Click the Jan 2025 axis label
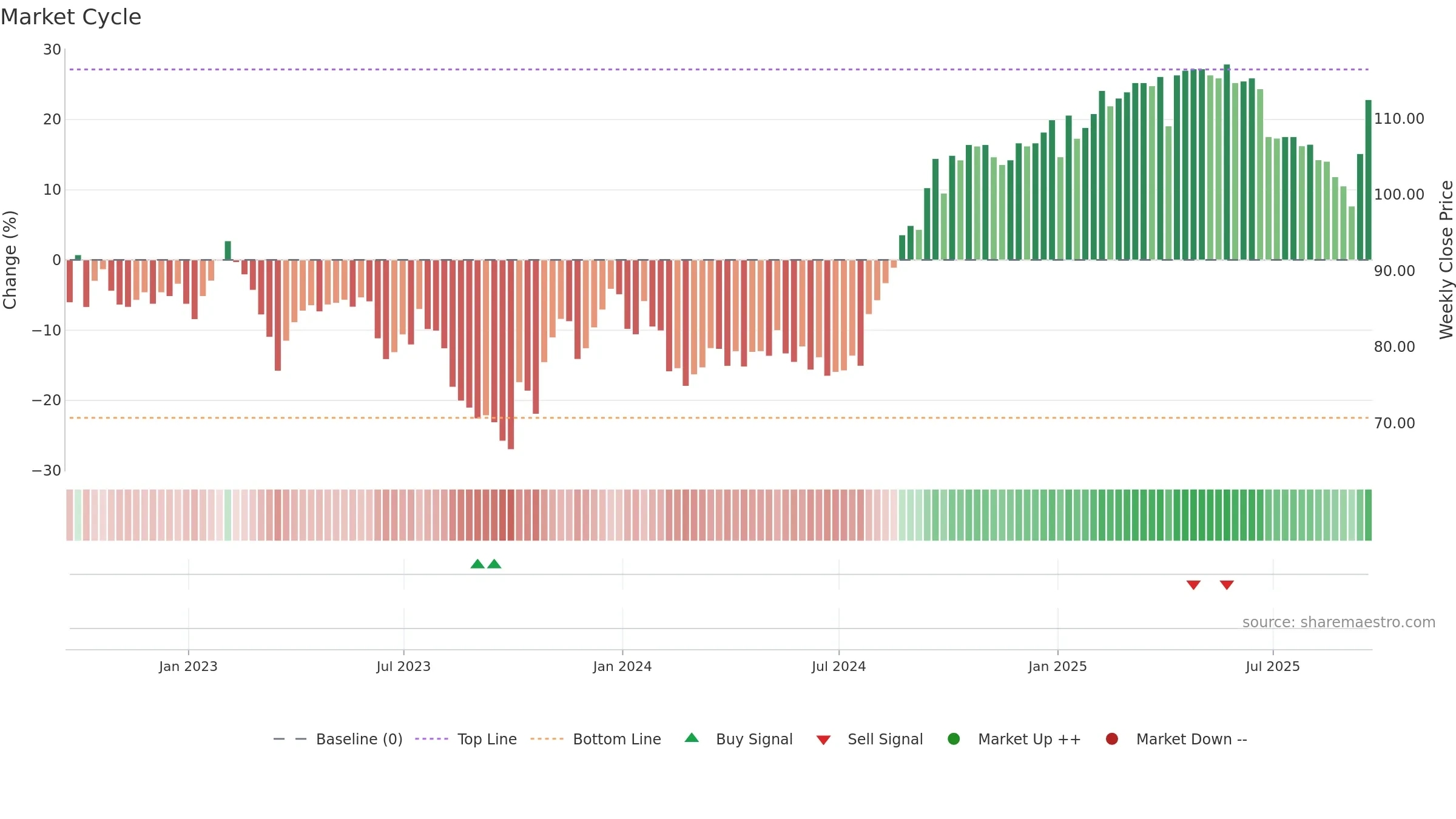The image size is (1456, 819). (1057, 667)
